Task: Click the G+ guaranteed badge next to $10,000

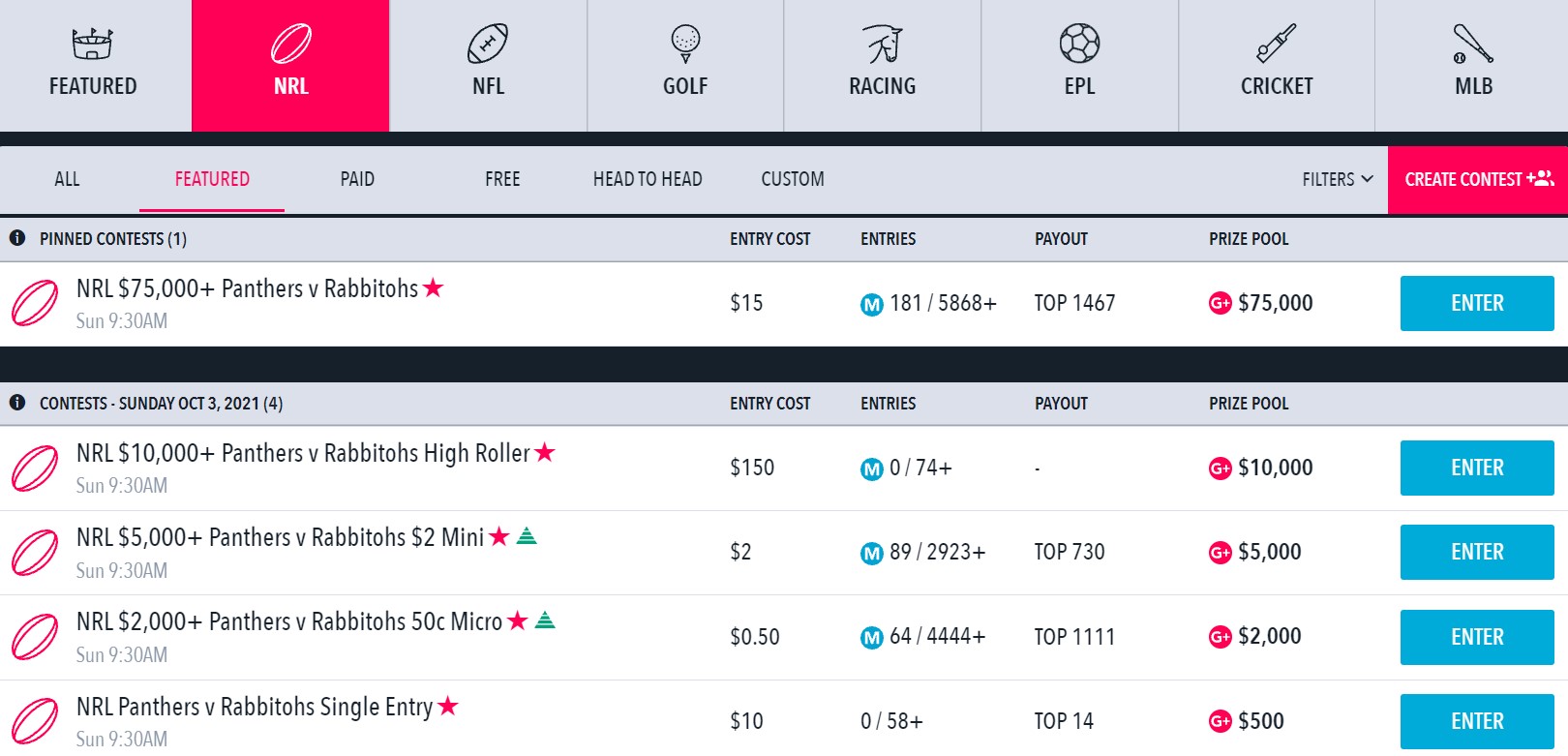Action: [x=1220, y=469]
